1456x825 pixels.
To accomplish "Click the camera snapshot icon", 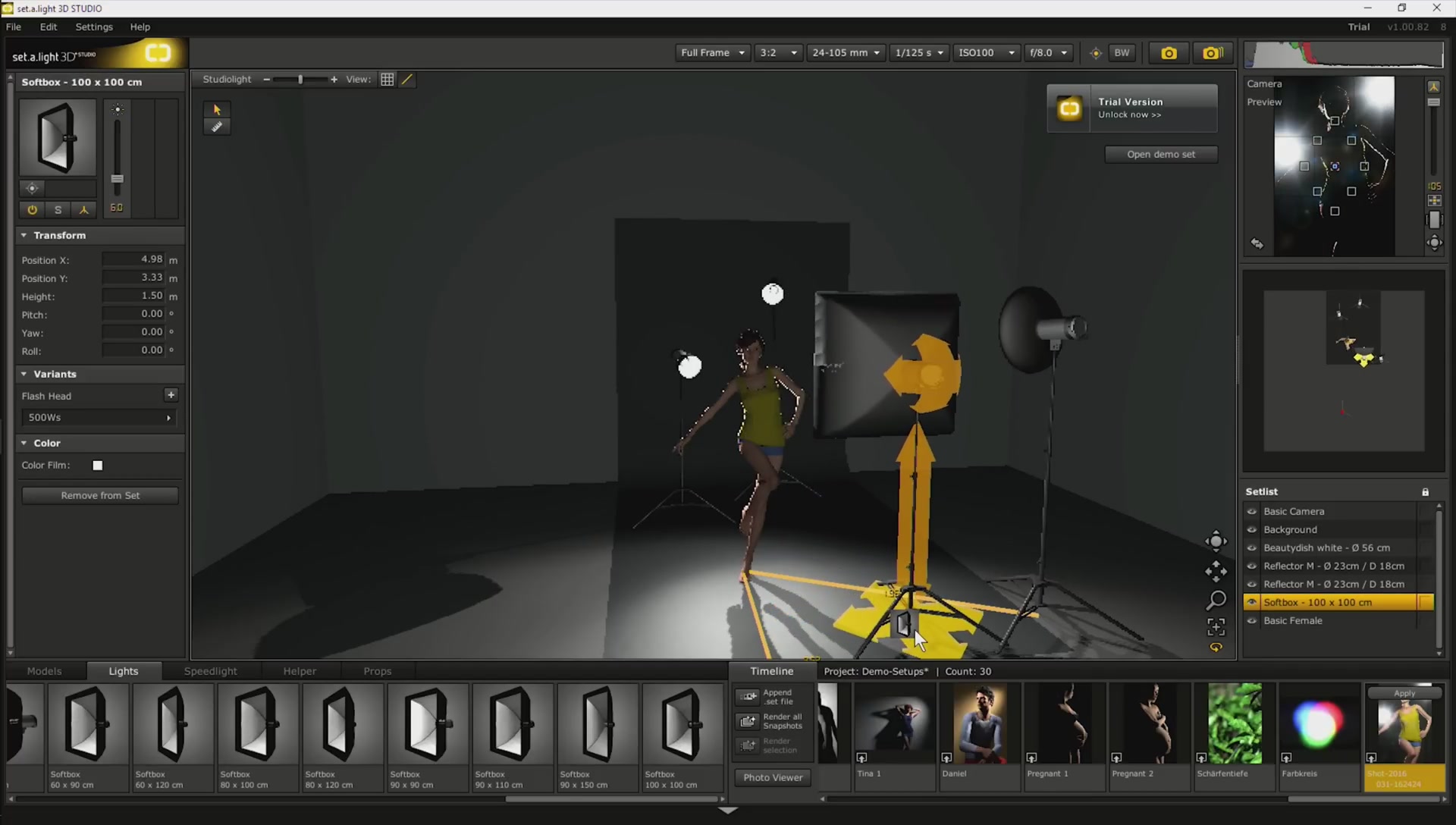I will click(x=1169, y=53).
